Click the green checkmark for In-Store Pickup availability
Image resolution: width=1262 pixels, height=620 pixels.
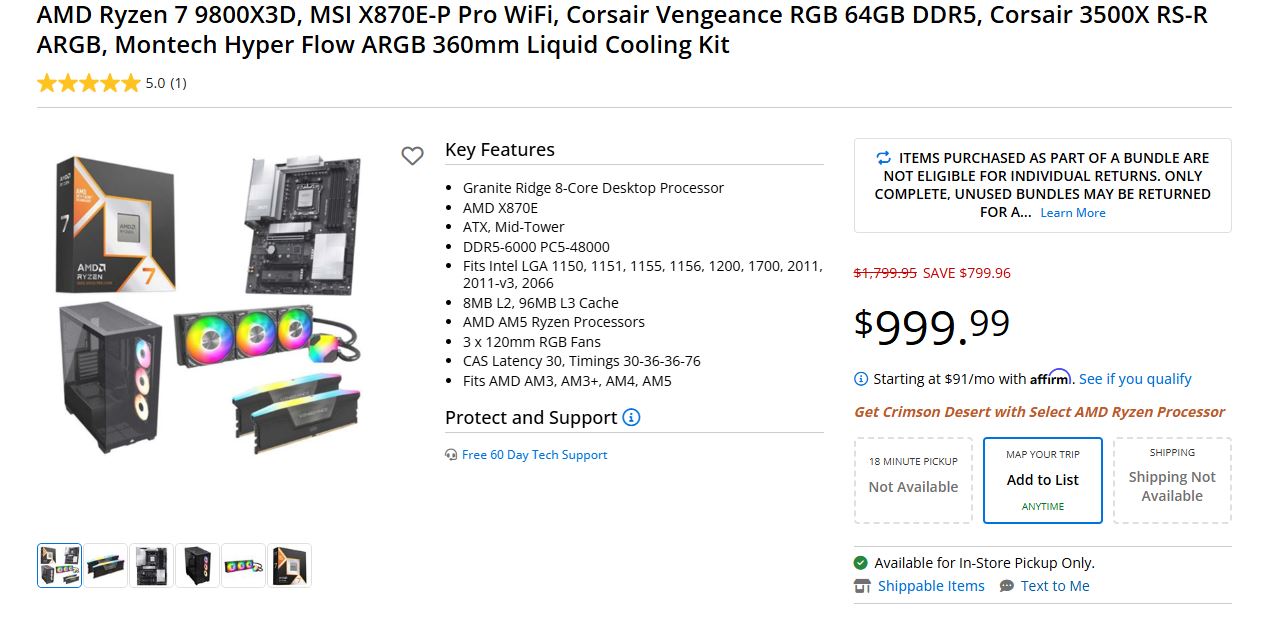pyautogui.click(x=860, y=562)
